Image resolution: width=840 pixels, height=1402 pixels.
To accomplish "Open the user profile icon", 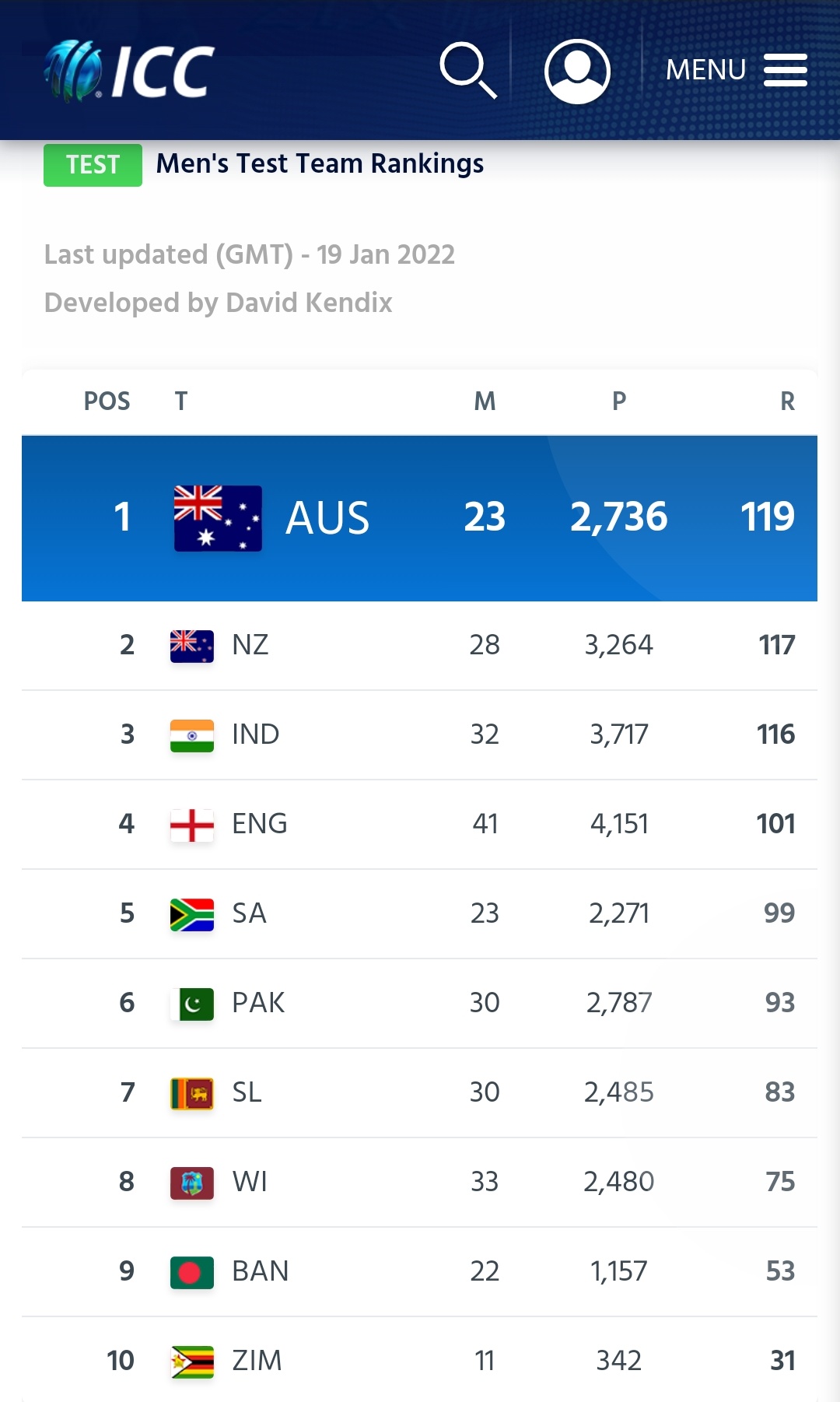I will coord(577,72).
